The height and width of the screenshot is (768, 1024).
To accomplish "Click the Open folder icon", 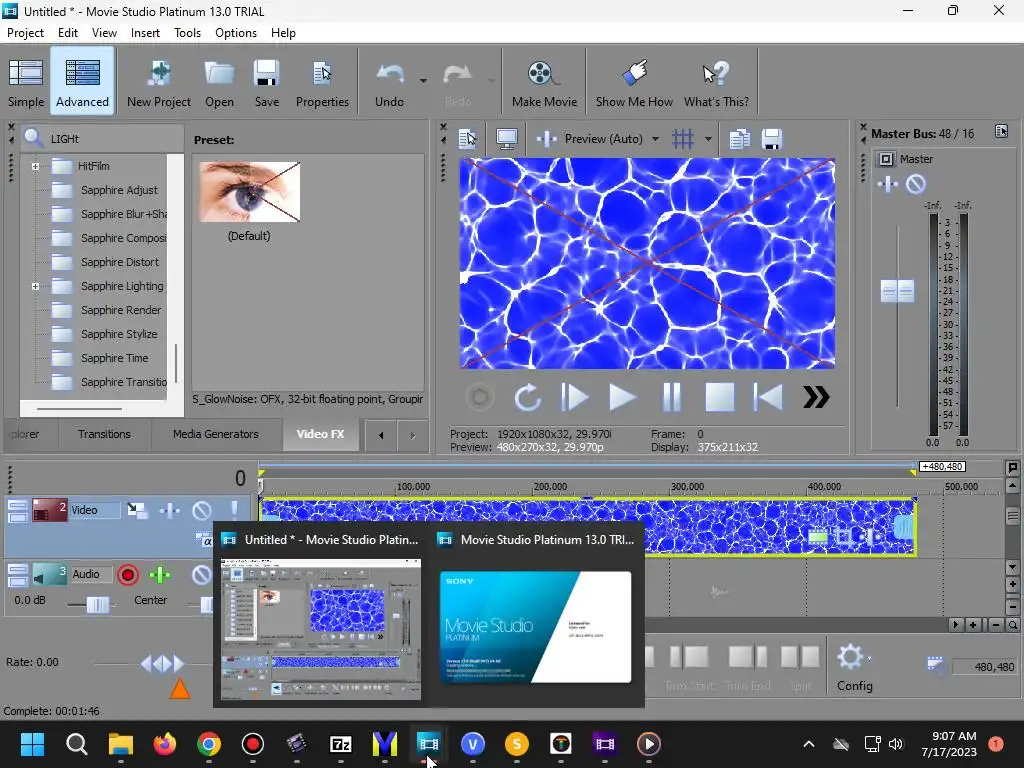I will pyautogui.click(x=219, y=82).
